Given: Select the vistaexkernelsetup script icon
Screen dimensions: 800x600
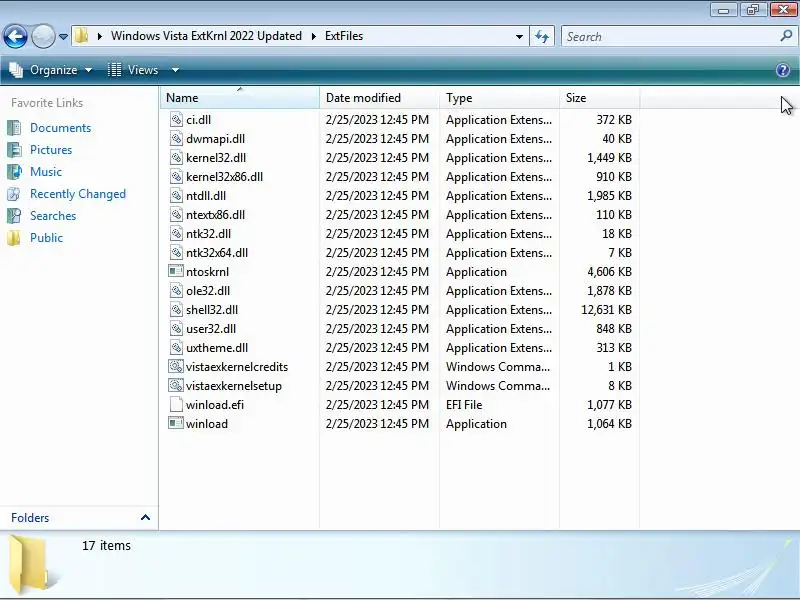Looking at the screenshot, I should click(x=176, y=385).
